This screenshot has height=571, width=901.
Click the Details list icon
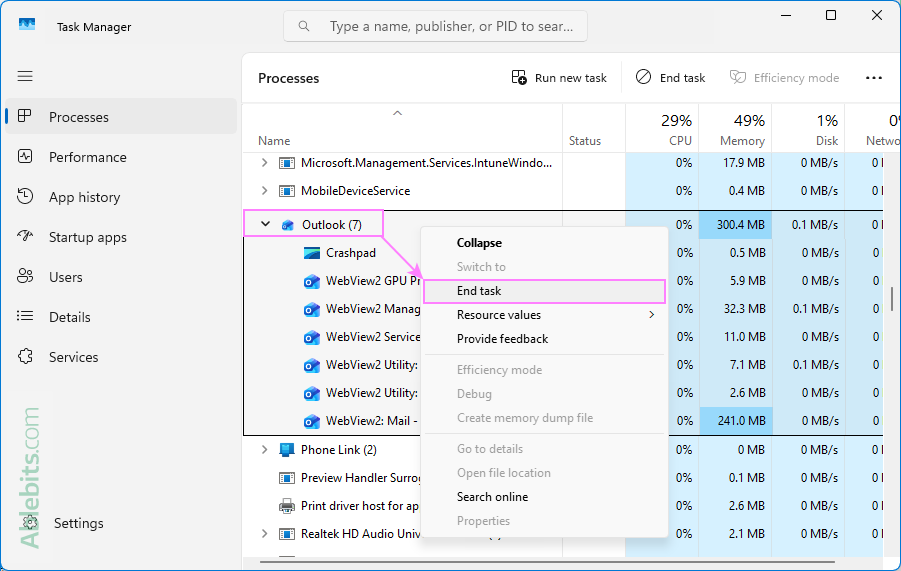coord(25,316)
